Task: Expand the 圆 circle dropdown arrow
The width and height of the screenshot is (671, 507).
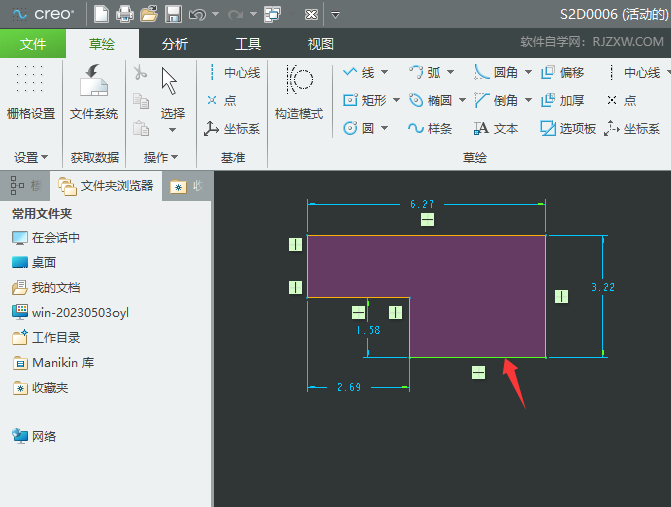Action: coord(384,128)
